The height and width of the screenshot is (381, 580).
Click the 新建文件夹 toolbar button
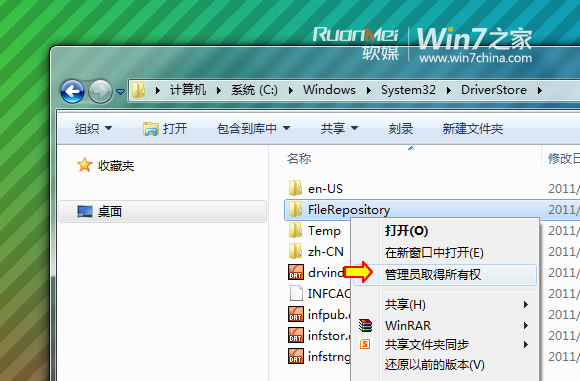(x=473, y=129)
